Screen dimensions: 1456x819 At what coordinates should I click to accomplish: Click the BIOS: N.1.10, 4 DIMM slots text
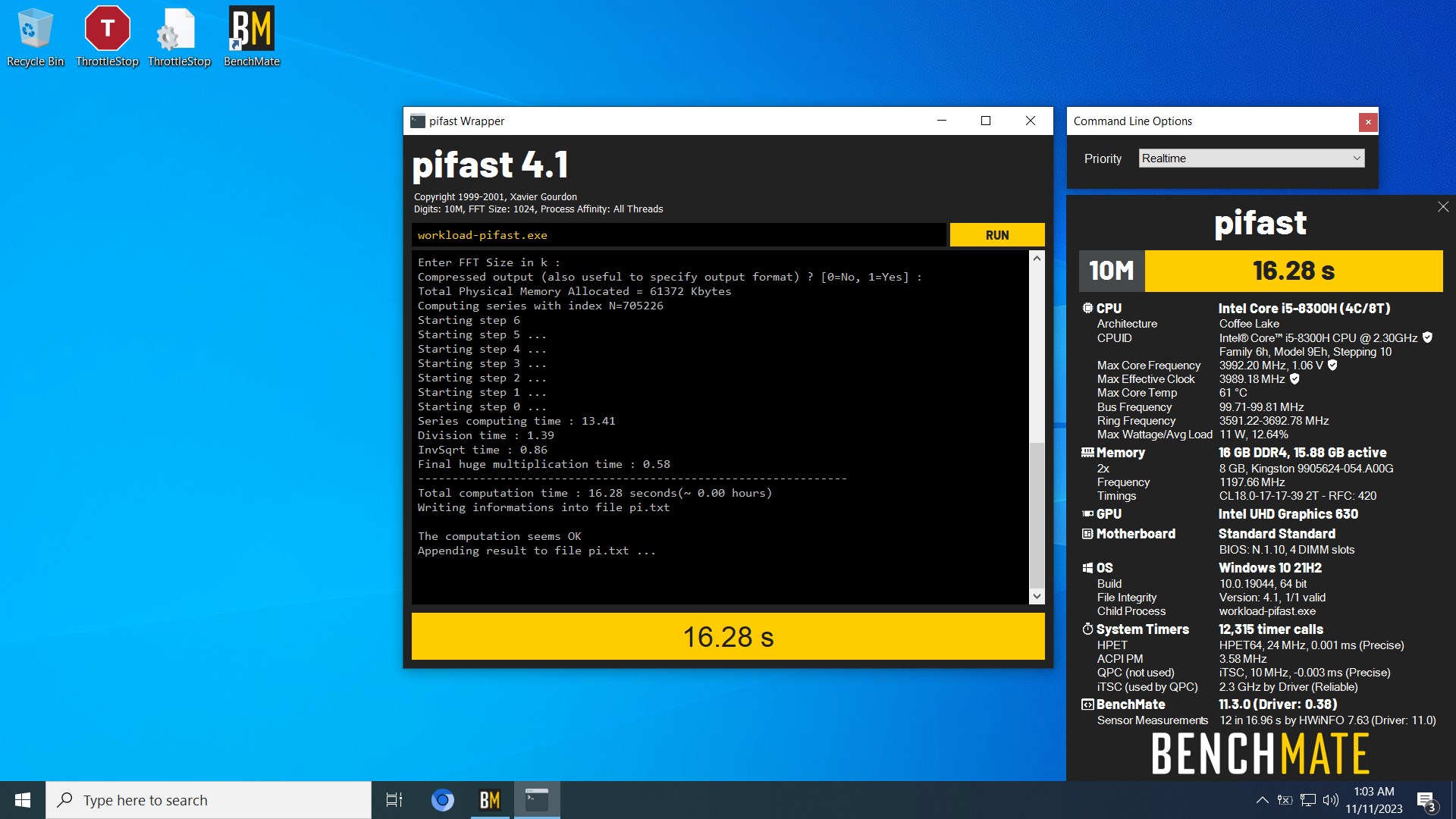pyautogui.click(x=1287, y=550)
